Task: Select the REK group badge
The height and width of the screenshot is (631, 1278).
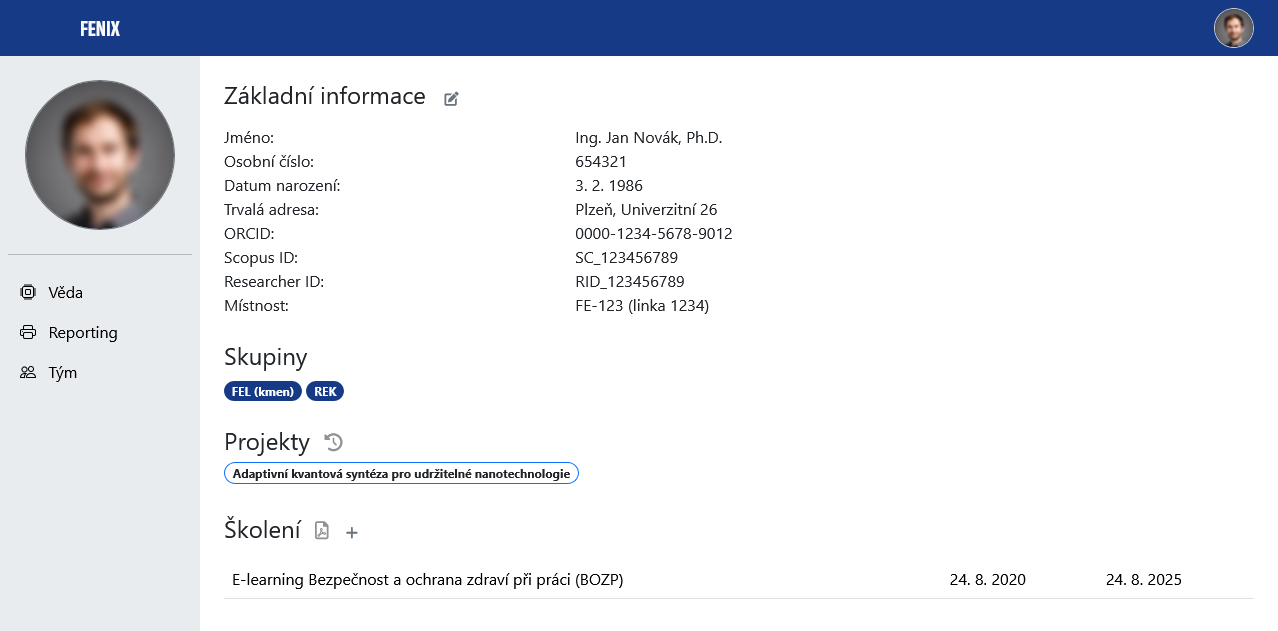Action: [x=325, y=392]
